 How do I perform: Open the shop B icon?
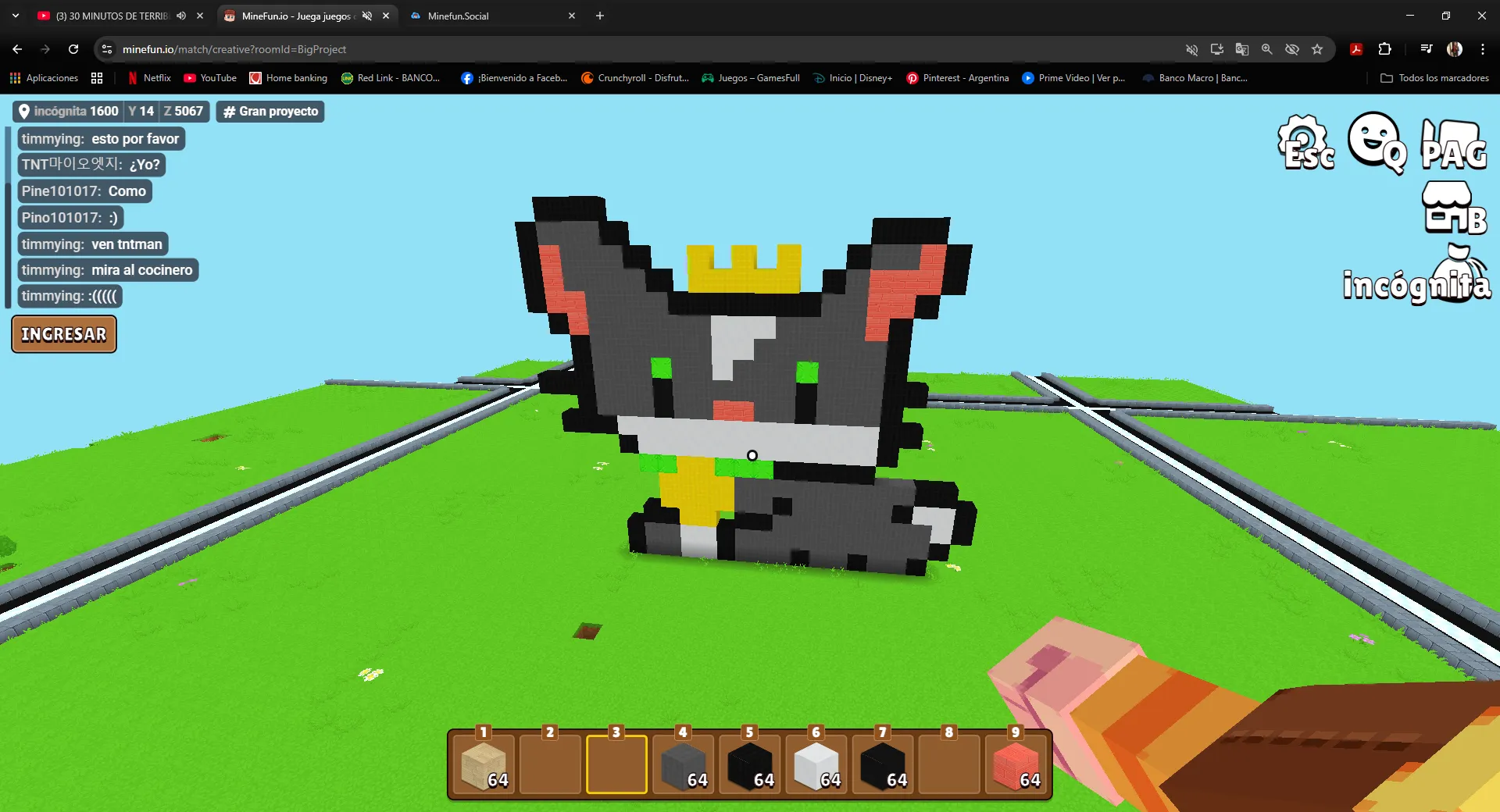[1453, 208]
